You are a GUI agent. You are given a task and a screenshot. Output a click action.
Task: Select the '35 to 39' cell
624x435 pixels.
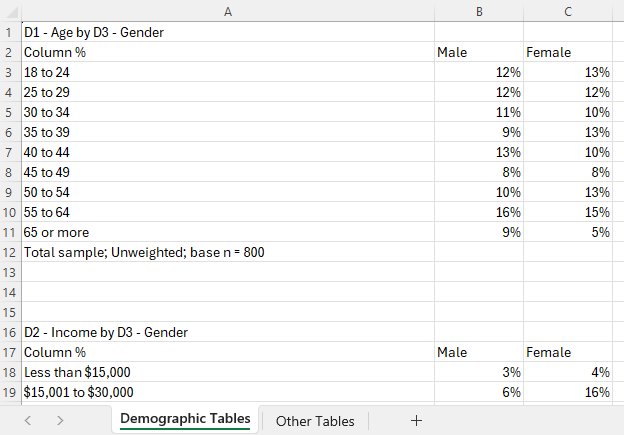point(228,132)
